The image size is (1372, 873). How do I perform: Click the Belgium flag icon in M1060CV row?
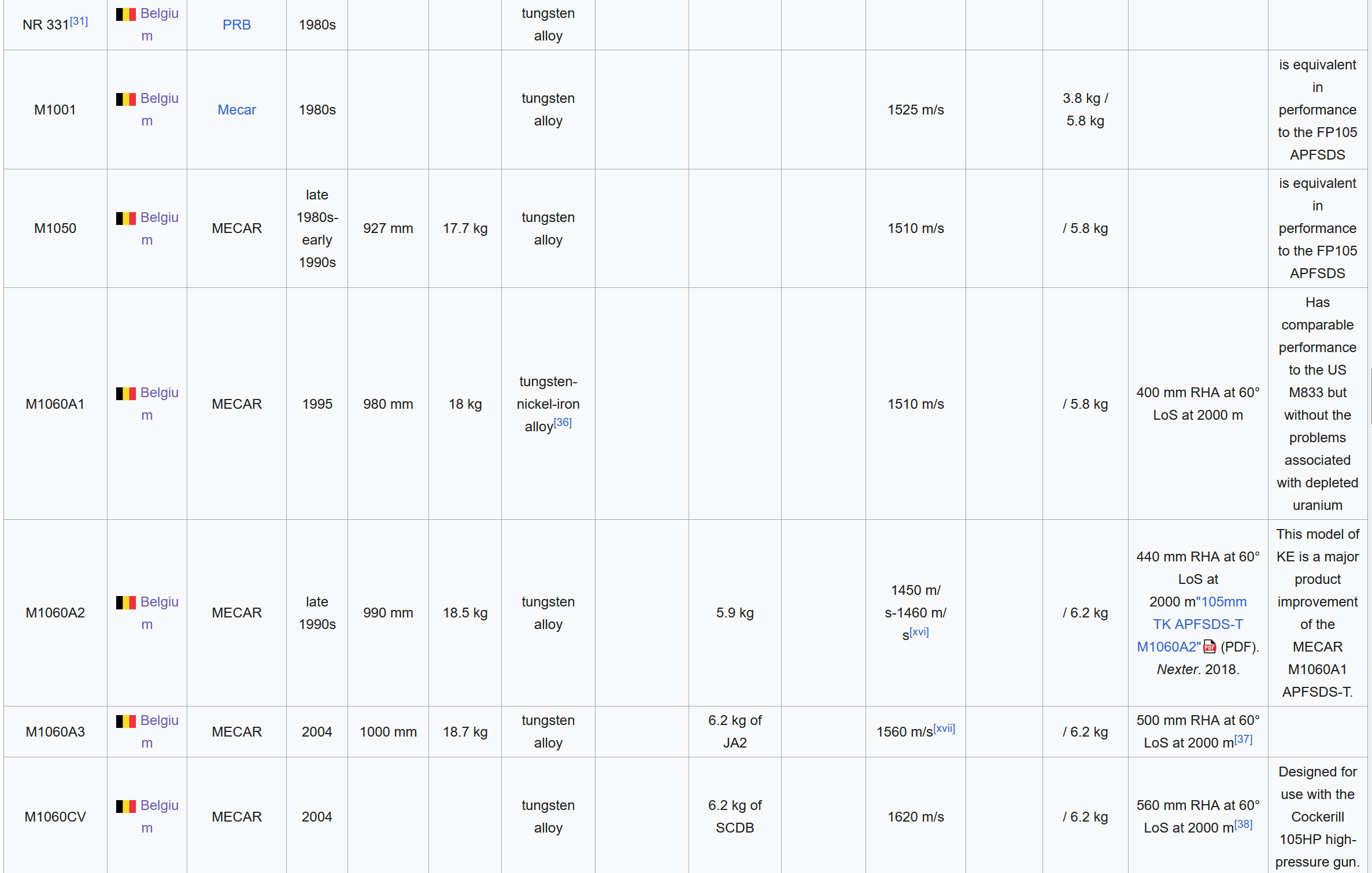point(125,806)
